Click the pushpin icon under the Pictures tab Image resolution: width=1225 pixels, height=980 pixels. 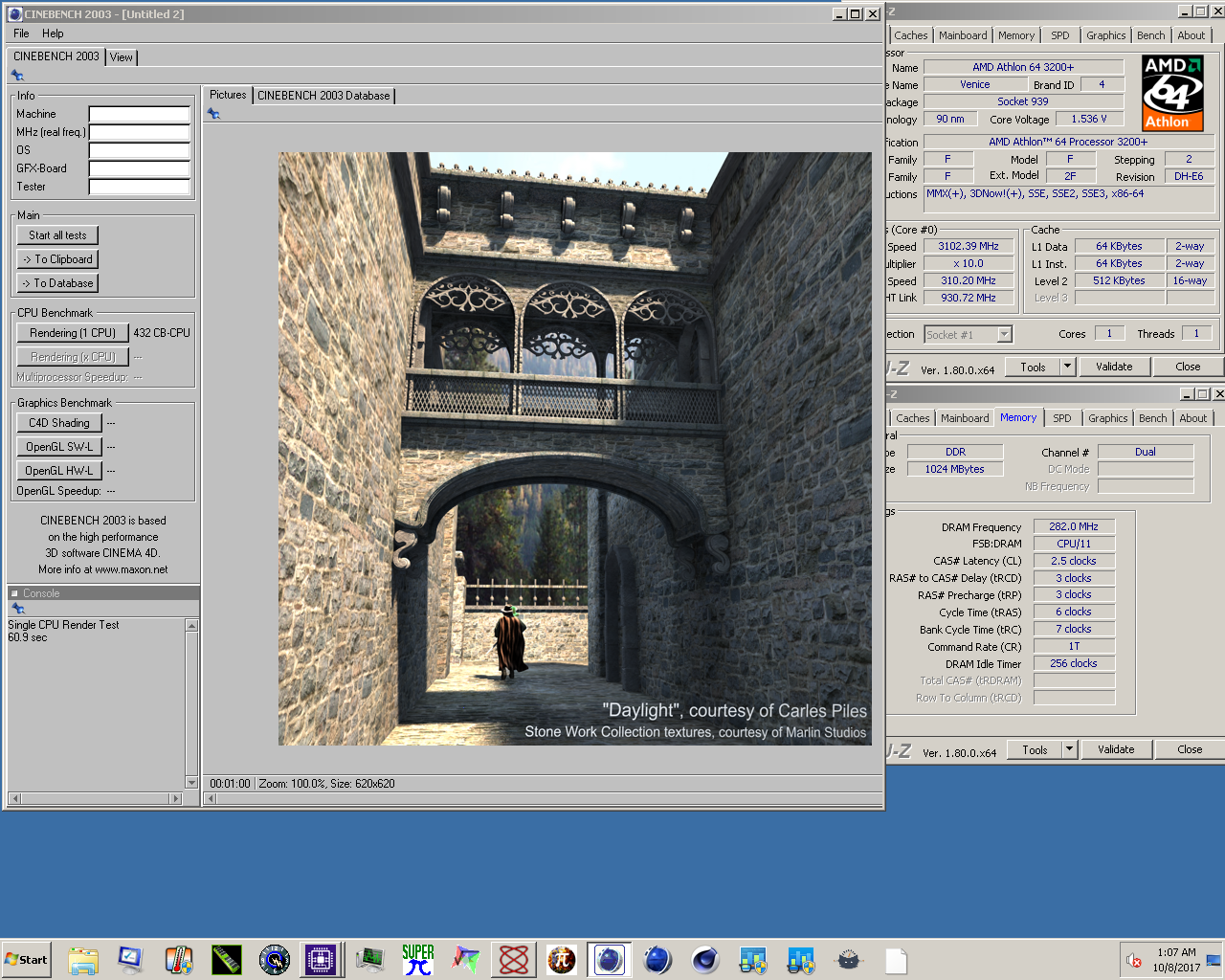coord(213,114)
